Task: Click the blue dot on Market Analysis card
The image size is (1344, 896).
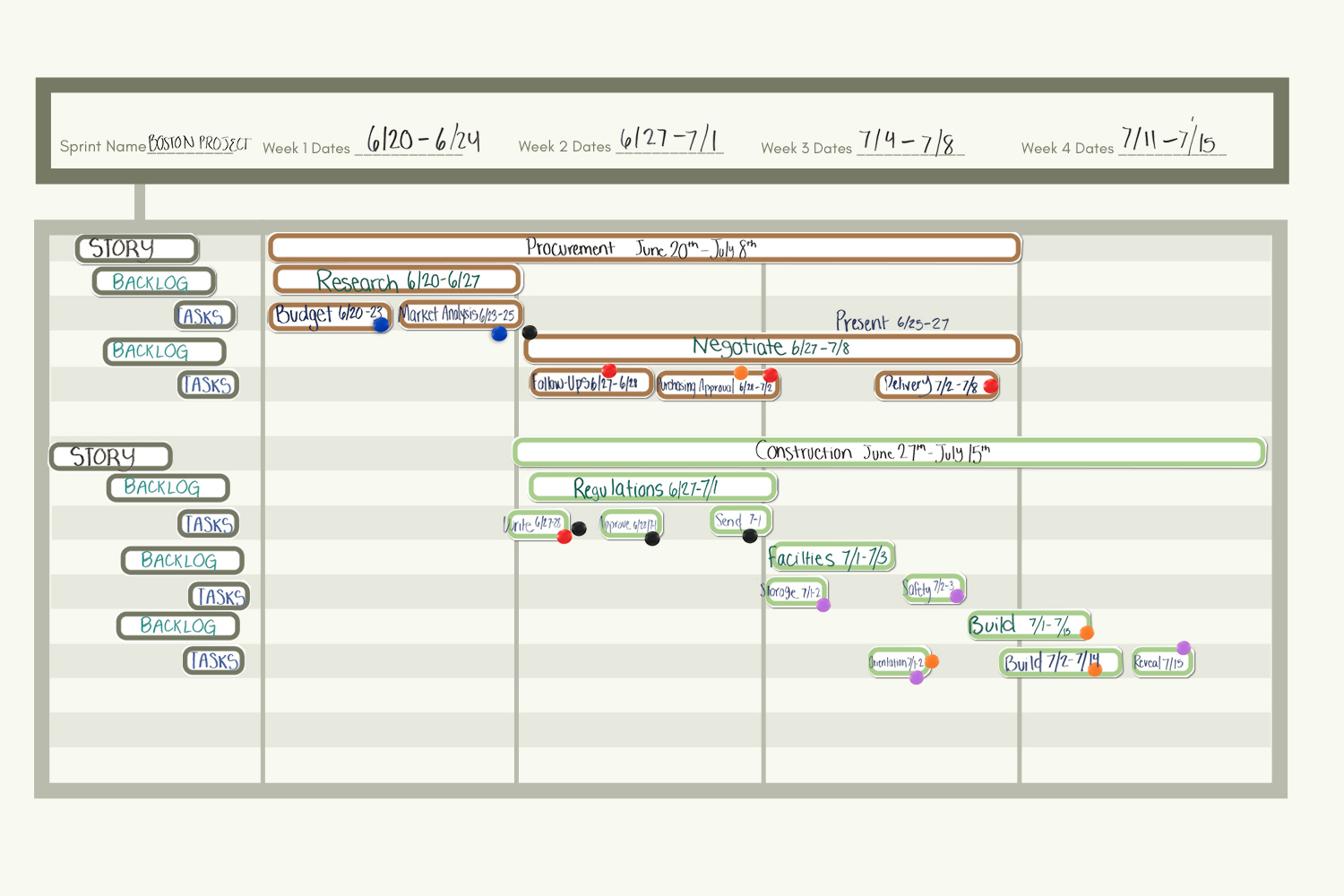Action: click(499, 333)
